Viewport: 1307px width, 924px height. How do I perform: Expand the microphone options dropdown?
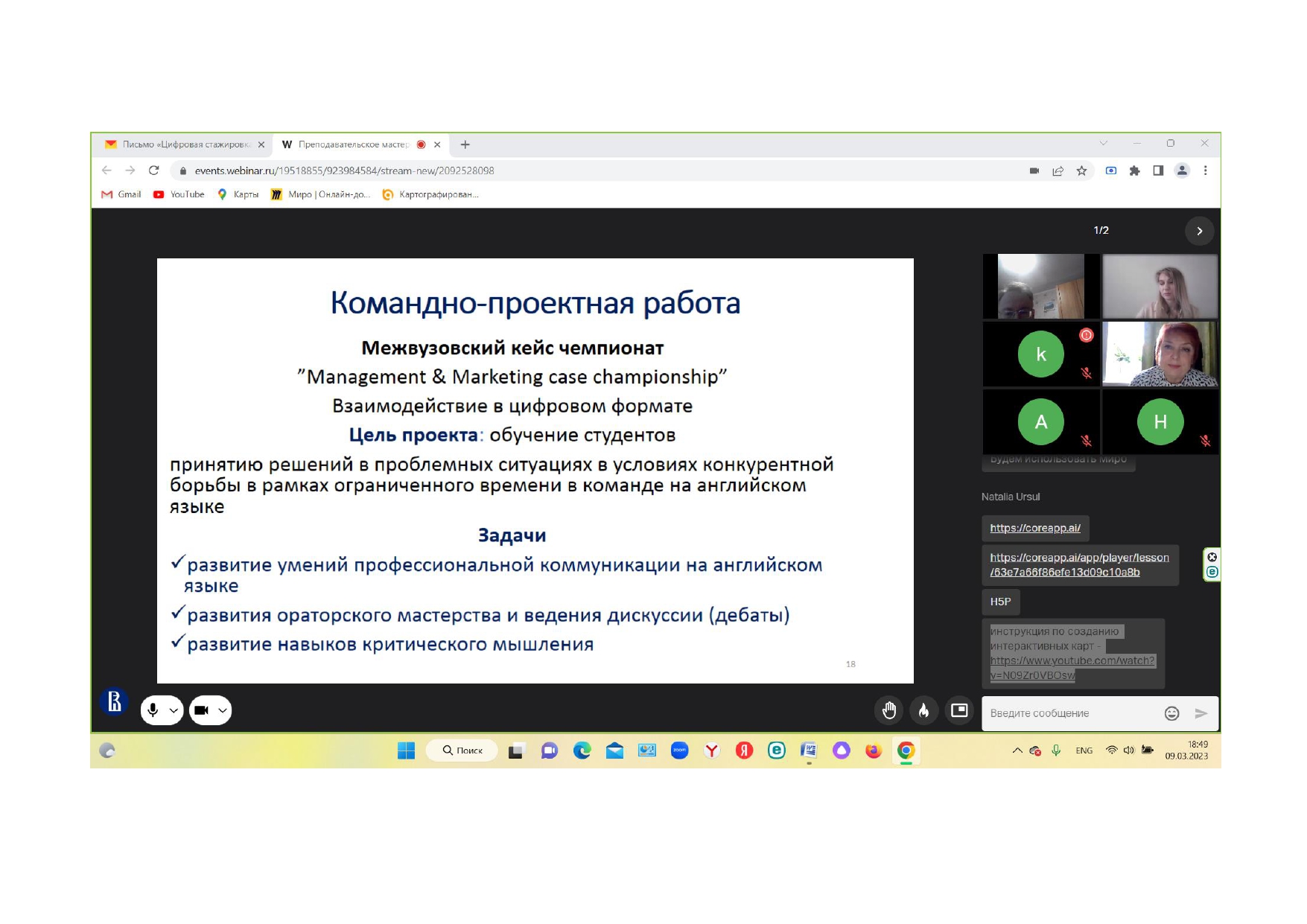pyautogui.click(x=174, y=710)
